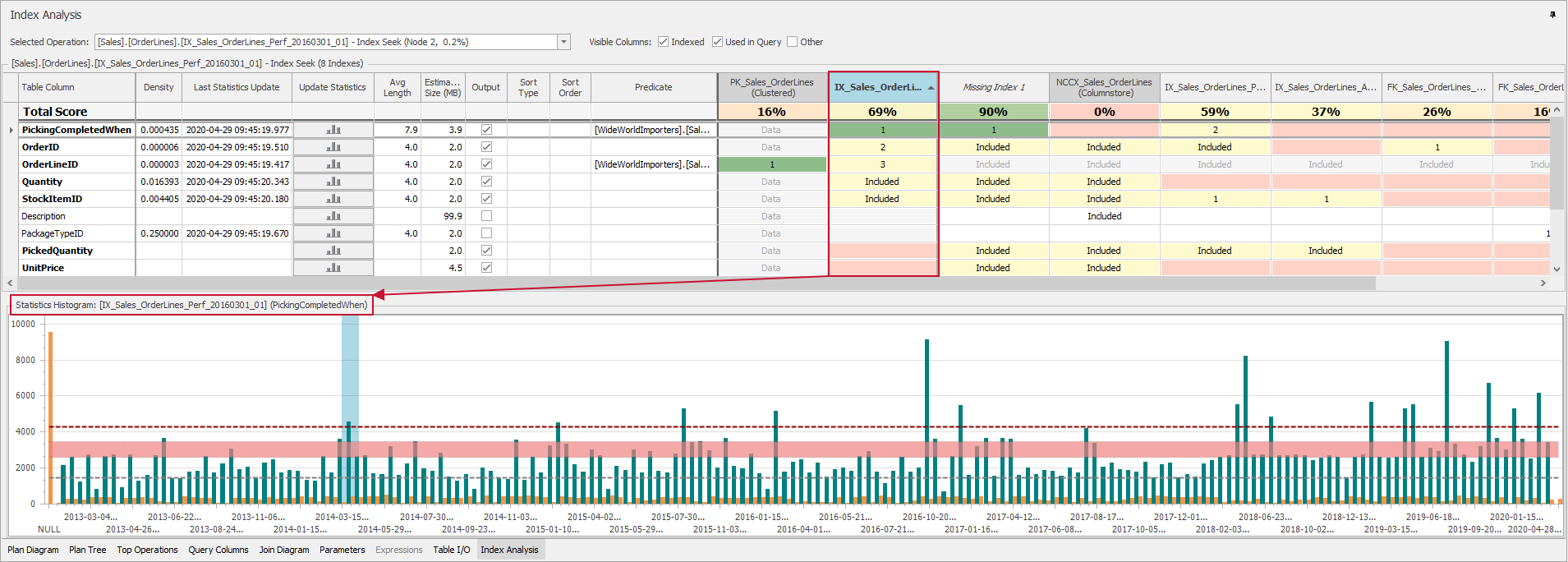Toggle Output checkbox for PickingCompletedWhen
This screenshot has height=562, width=1568.
pyautogui.click(x=486, y=130)
